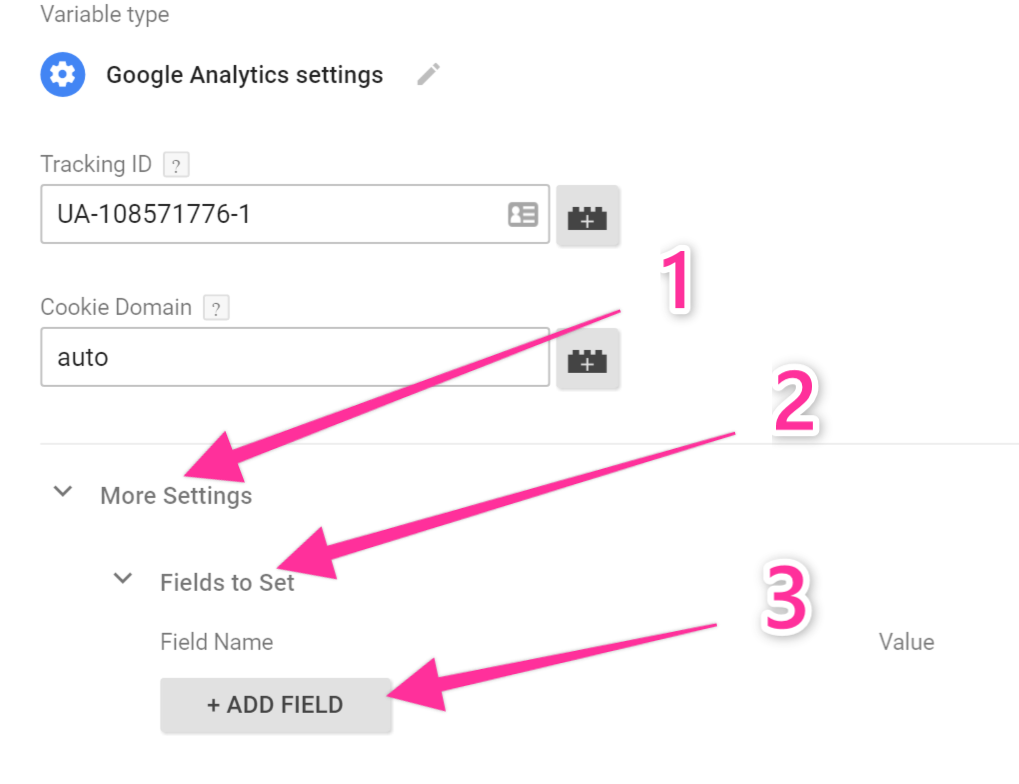Click the Variable type heading label

coord(104,15)
